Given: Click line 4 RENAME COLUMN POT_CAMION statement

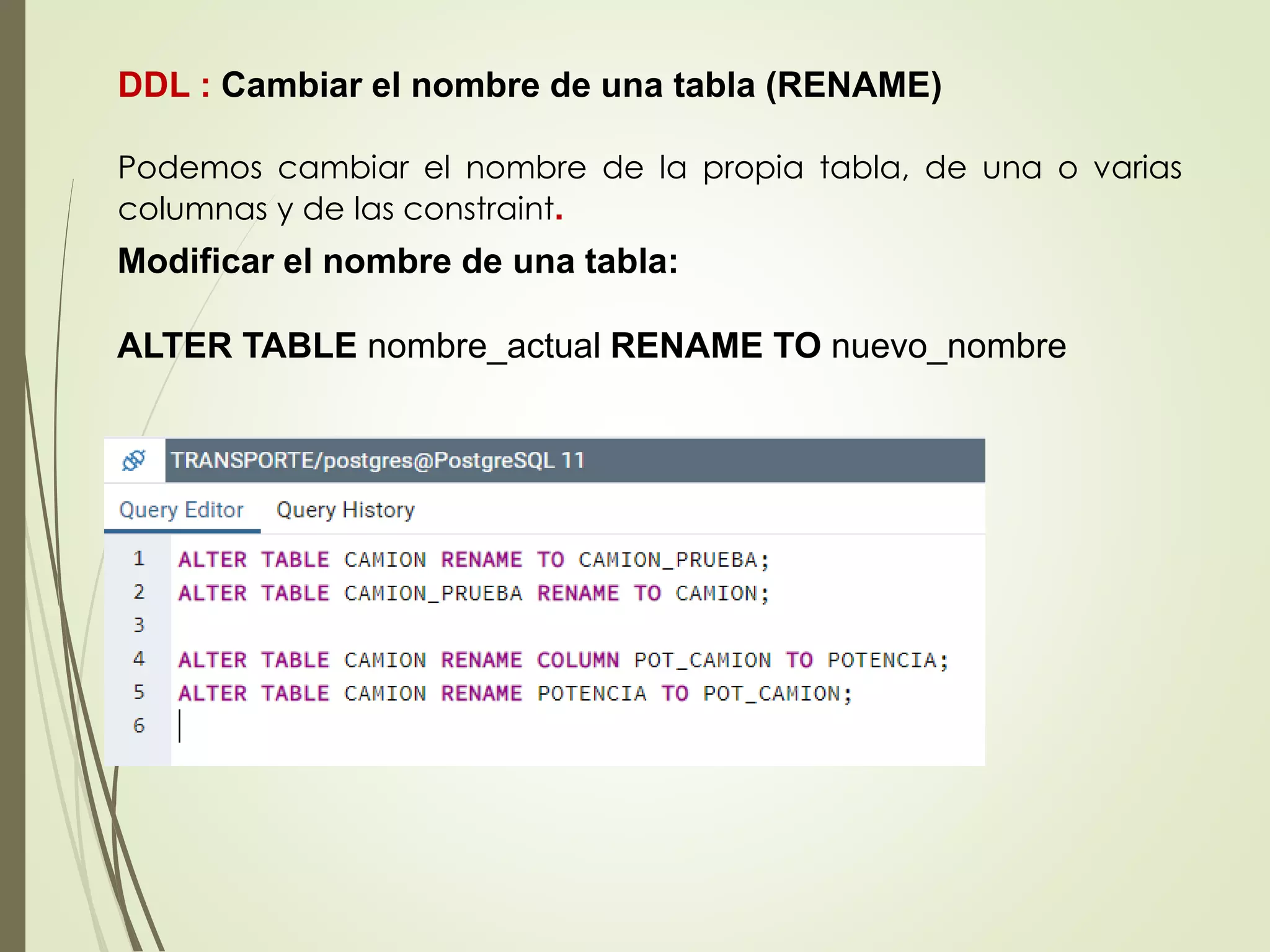Looking at the screenshot, I should pyautogui.click(x=563, y=660).
